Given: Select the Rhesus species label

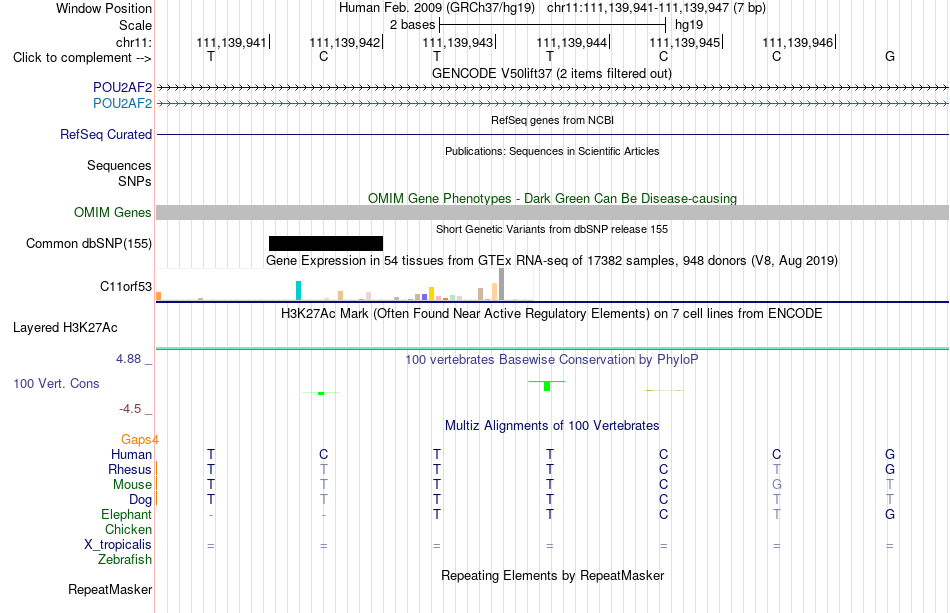Looking at the screenshot, I should point(129,469).
